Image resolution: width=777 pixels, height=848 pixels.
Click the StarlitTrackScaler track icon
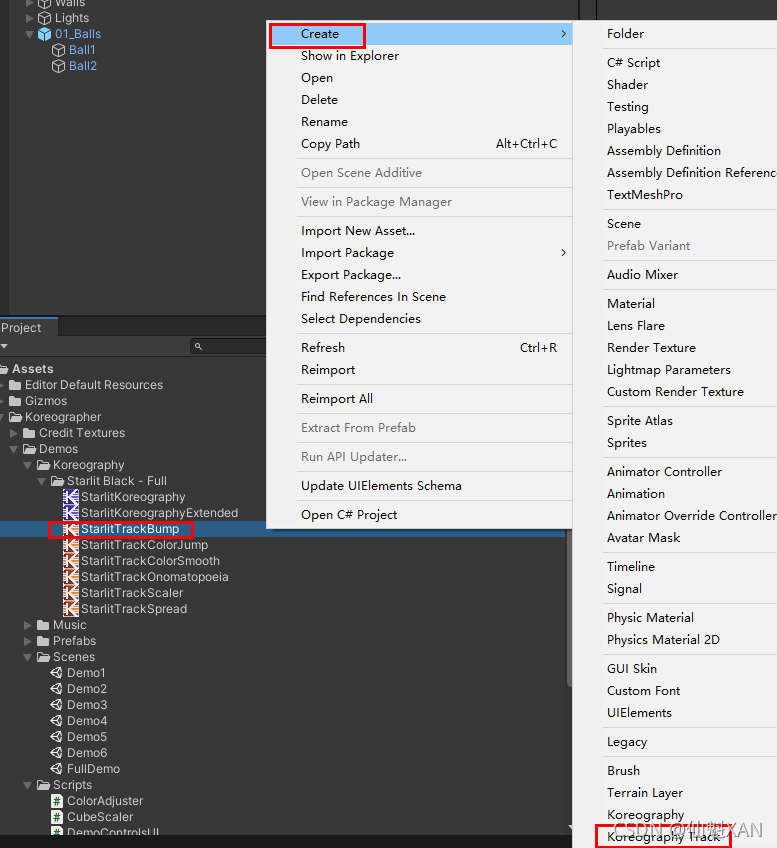click(x=71, y=593)
